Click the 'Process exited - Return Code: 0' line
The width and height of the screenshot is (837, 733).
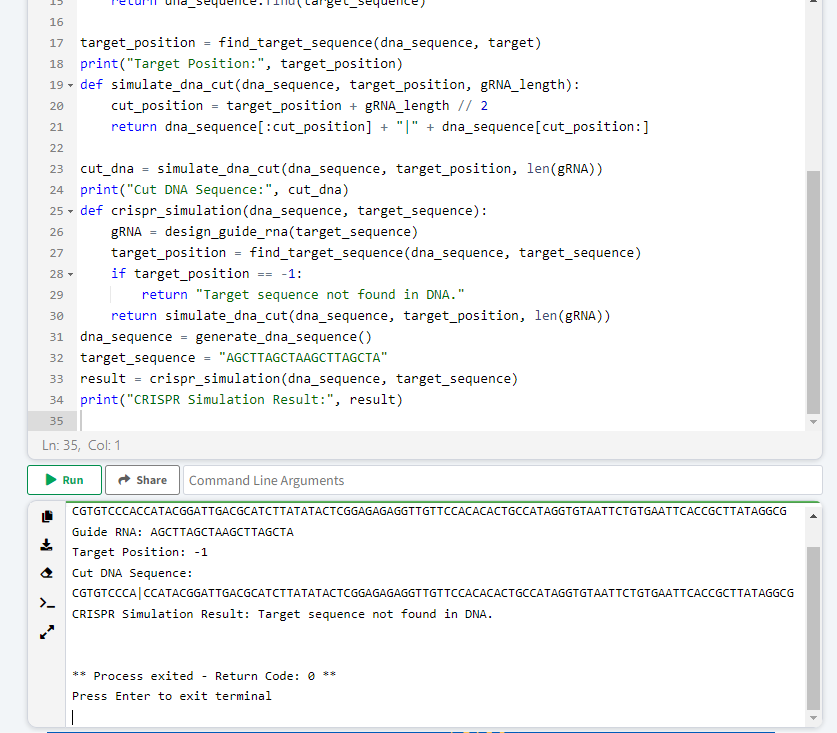click(204, 676)
